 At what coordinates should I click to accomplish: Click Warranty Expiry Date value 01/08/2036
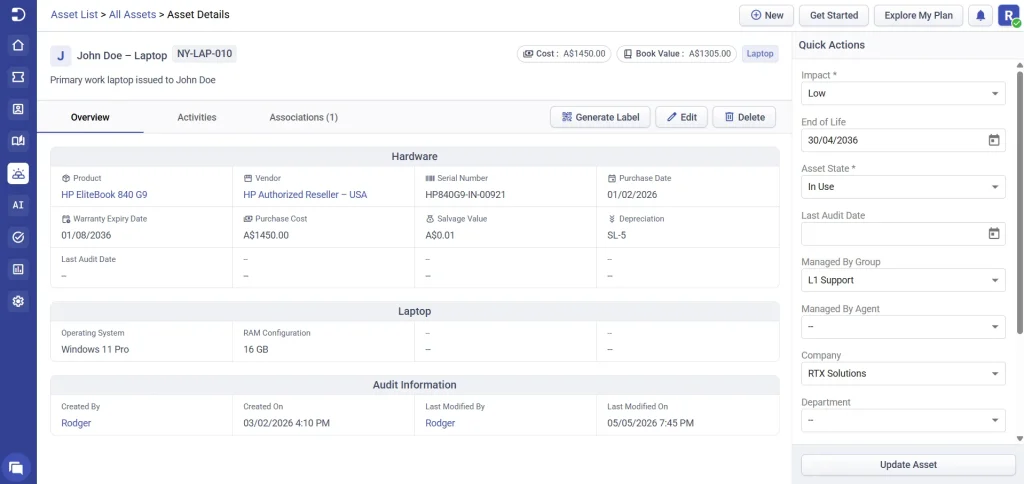86,235
